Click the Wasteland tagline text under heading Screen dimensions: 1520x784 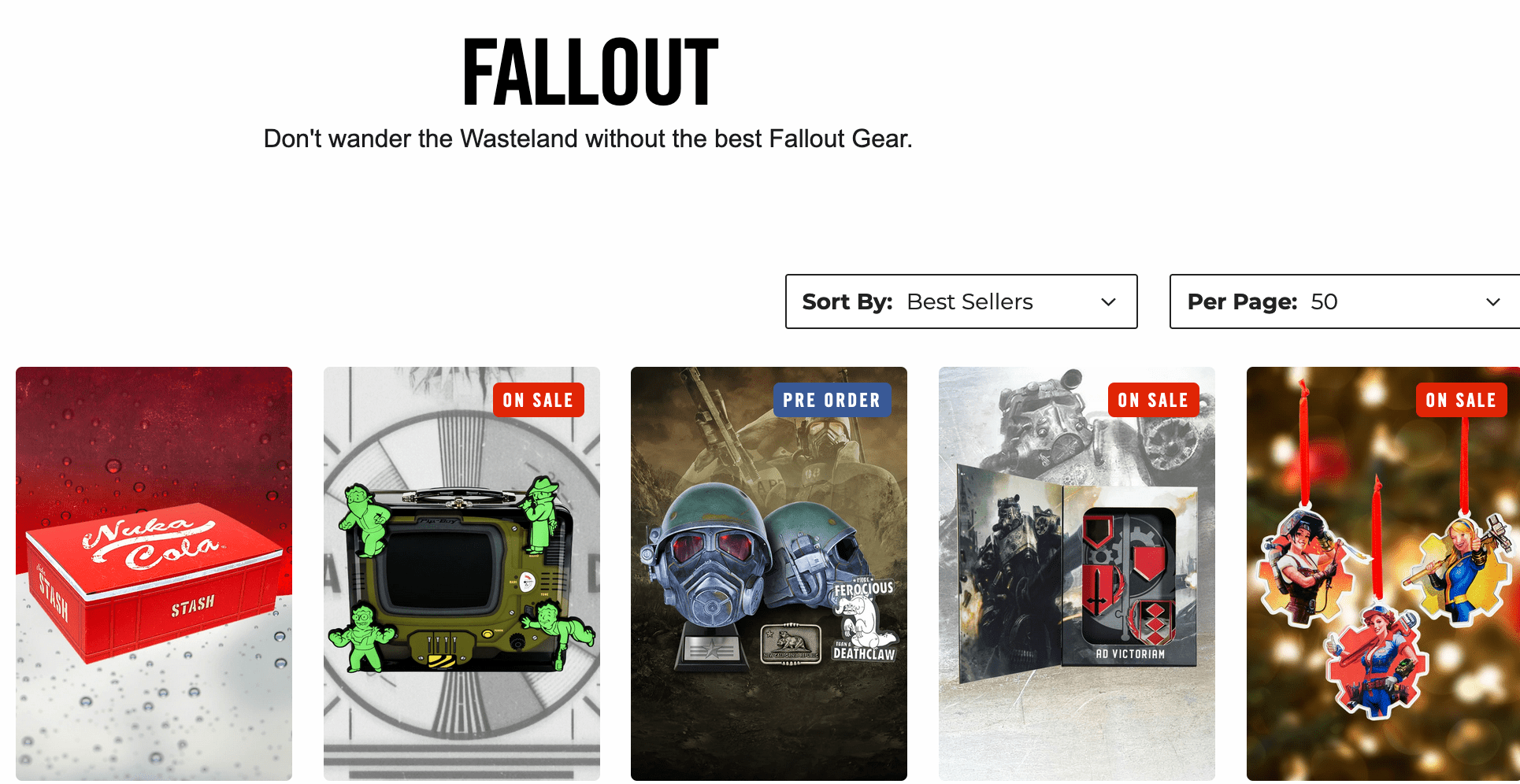pyautogui.click(x=588, y=139)
